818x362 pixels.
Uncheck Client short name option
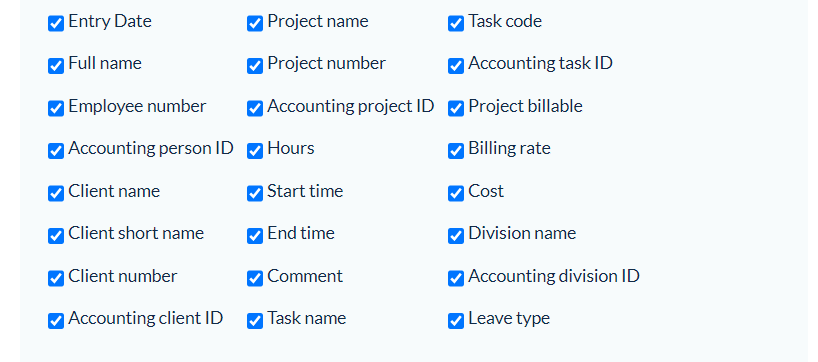pos(56,236)
